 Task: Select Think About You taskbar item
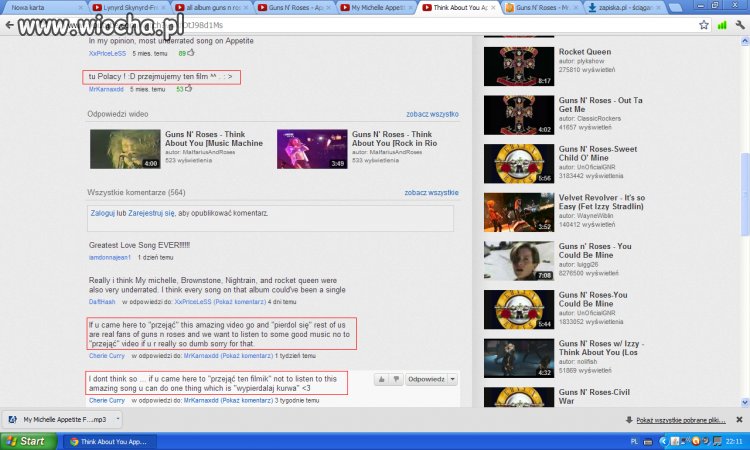(108, 441)
